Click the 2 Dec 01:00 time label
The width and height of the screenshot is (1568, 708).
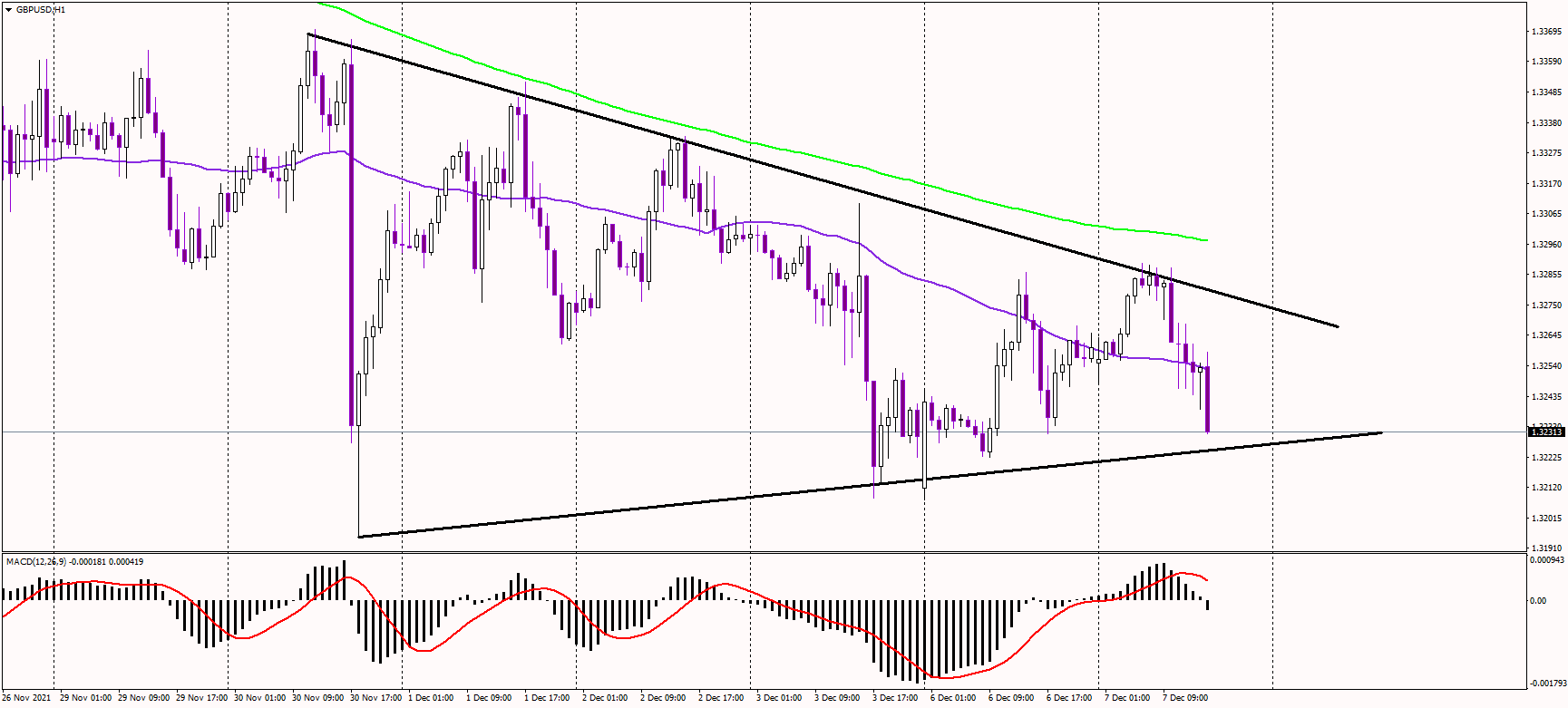pyautogui.click(x=606, y=698)
